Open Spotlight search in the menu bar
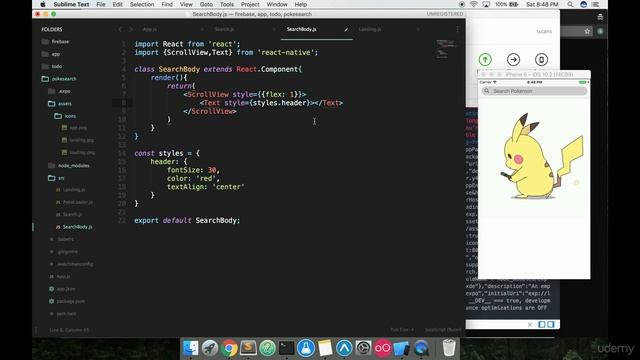640x360 pixels. point(570,4)
